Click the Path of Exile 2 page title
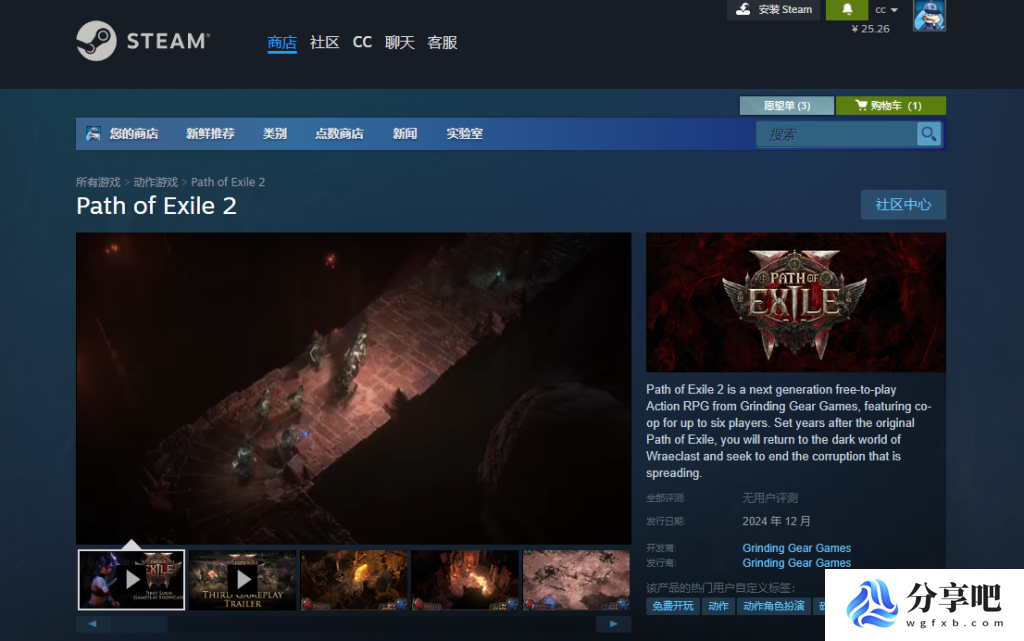This screenshot has height=641, width=1024. (156, 206)
